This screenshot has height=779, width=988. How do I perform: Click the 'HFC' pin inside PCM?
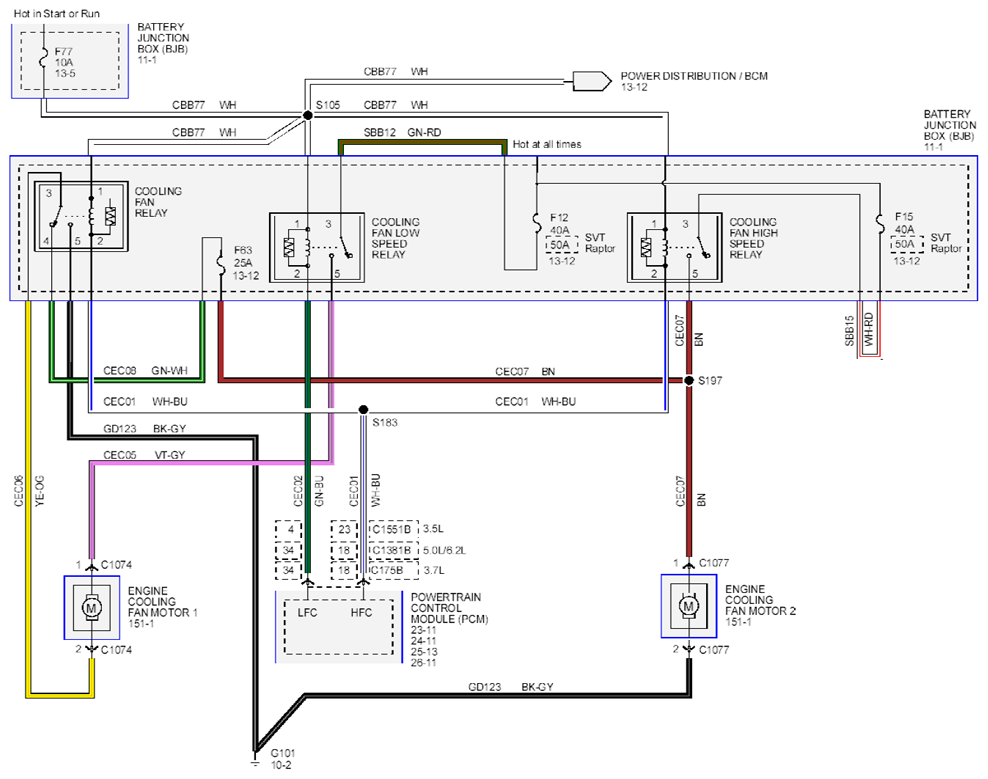click(362, 613)
